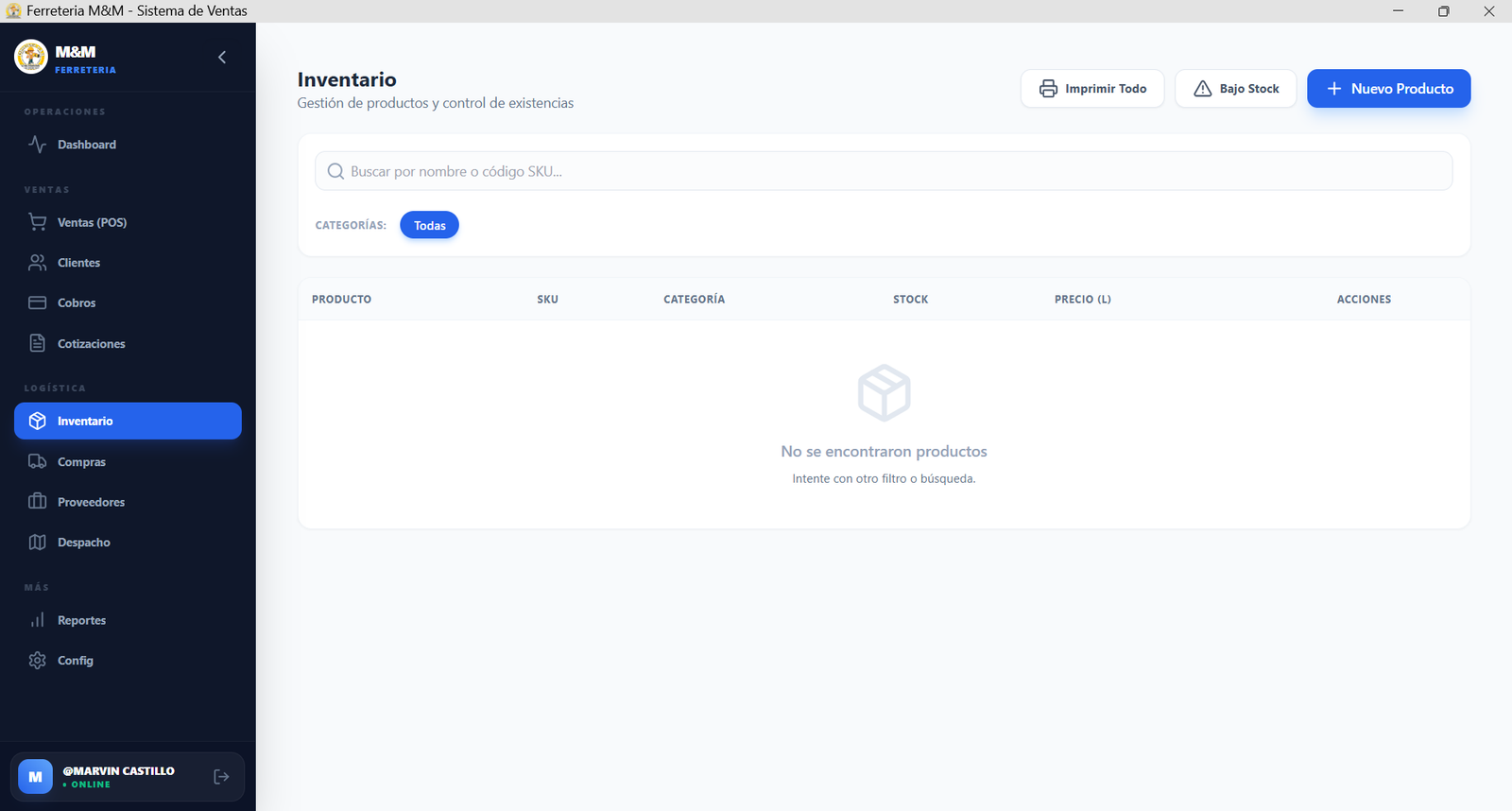Open the Clientes menu label
The image size is (1512, 811).
[78, 263]
